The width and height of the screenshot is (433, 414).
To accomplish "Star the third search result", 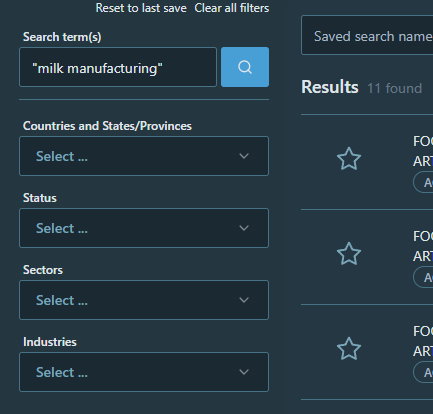I will point(349,349).
